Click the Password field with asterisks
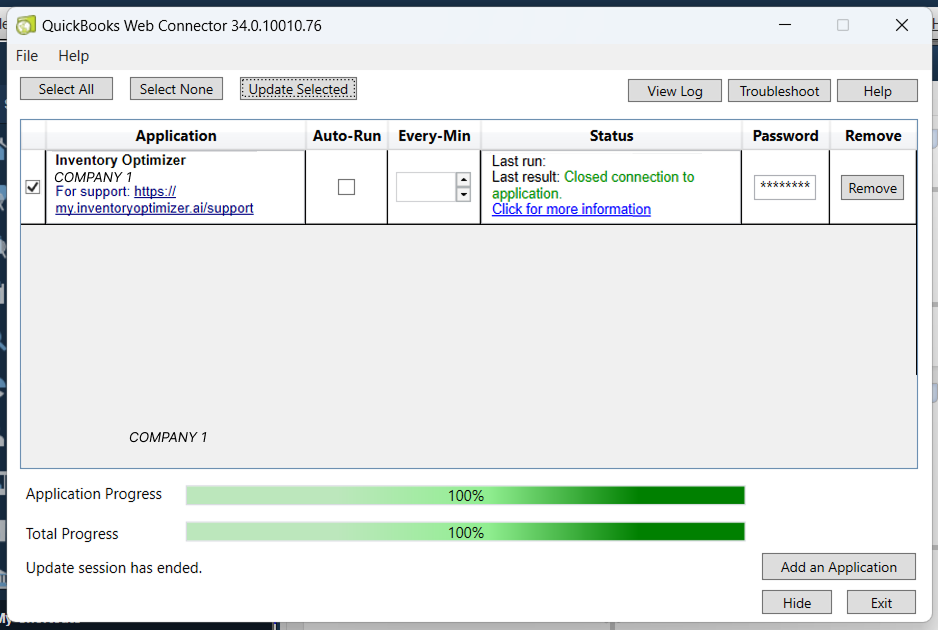 [785, 187]
